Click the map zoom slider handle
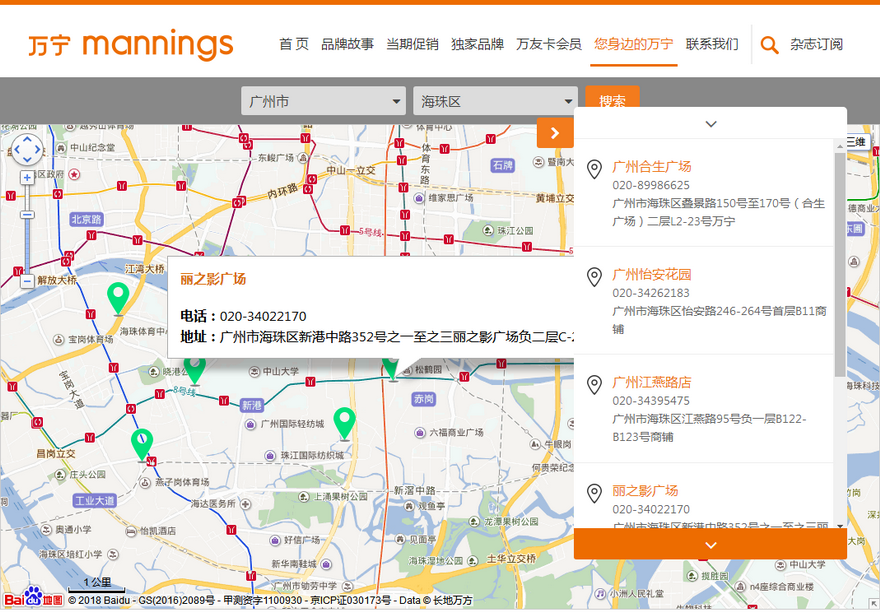Screen dimensions: 880x613 [27, 215]
